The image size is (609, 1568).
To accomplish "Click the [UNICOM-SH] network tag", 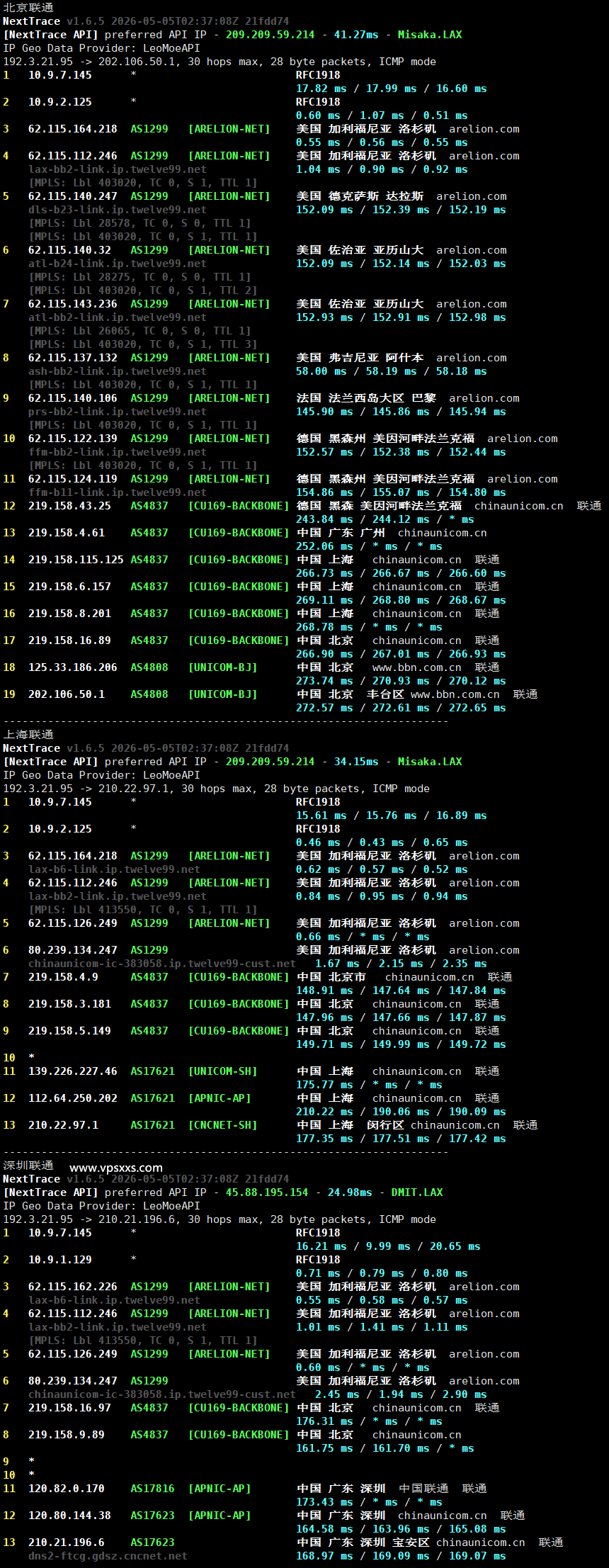I will click(x=222, y=1071).
